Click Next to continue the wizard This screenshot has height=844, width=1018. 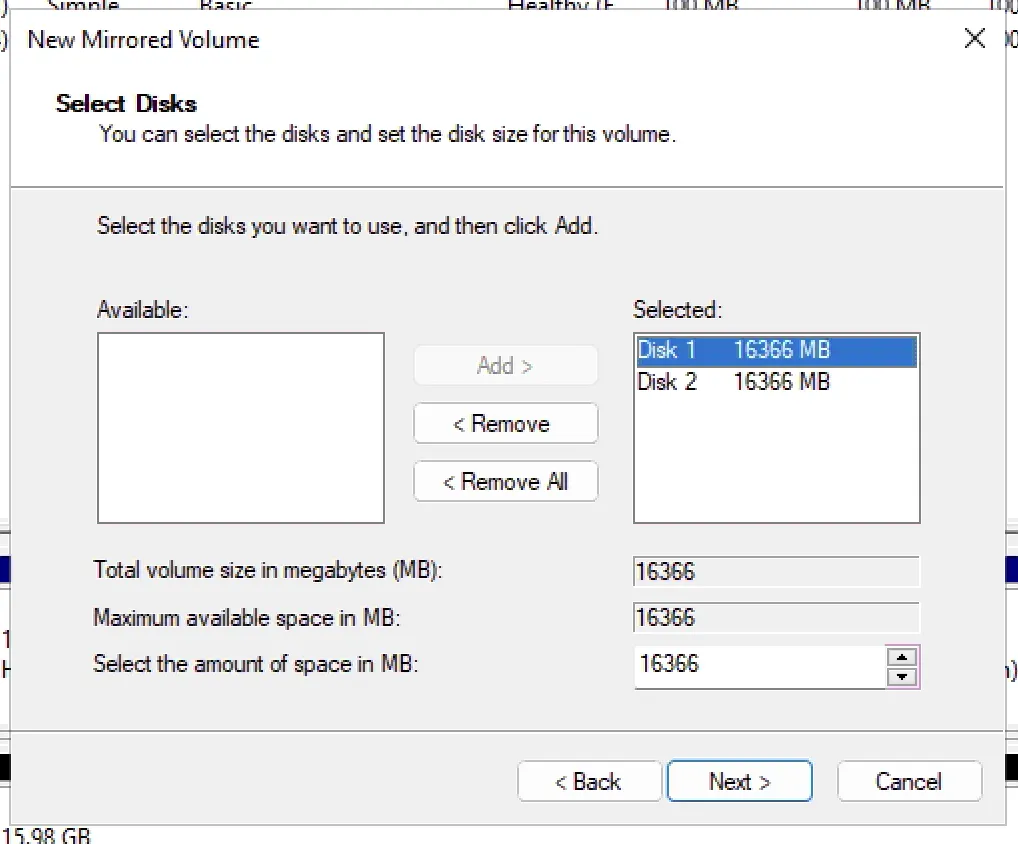tap(739, 781)
